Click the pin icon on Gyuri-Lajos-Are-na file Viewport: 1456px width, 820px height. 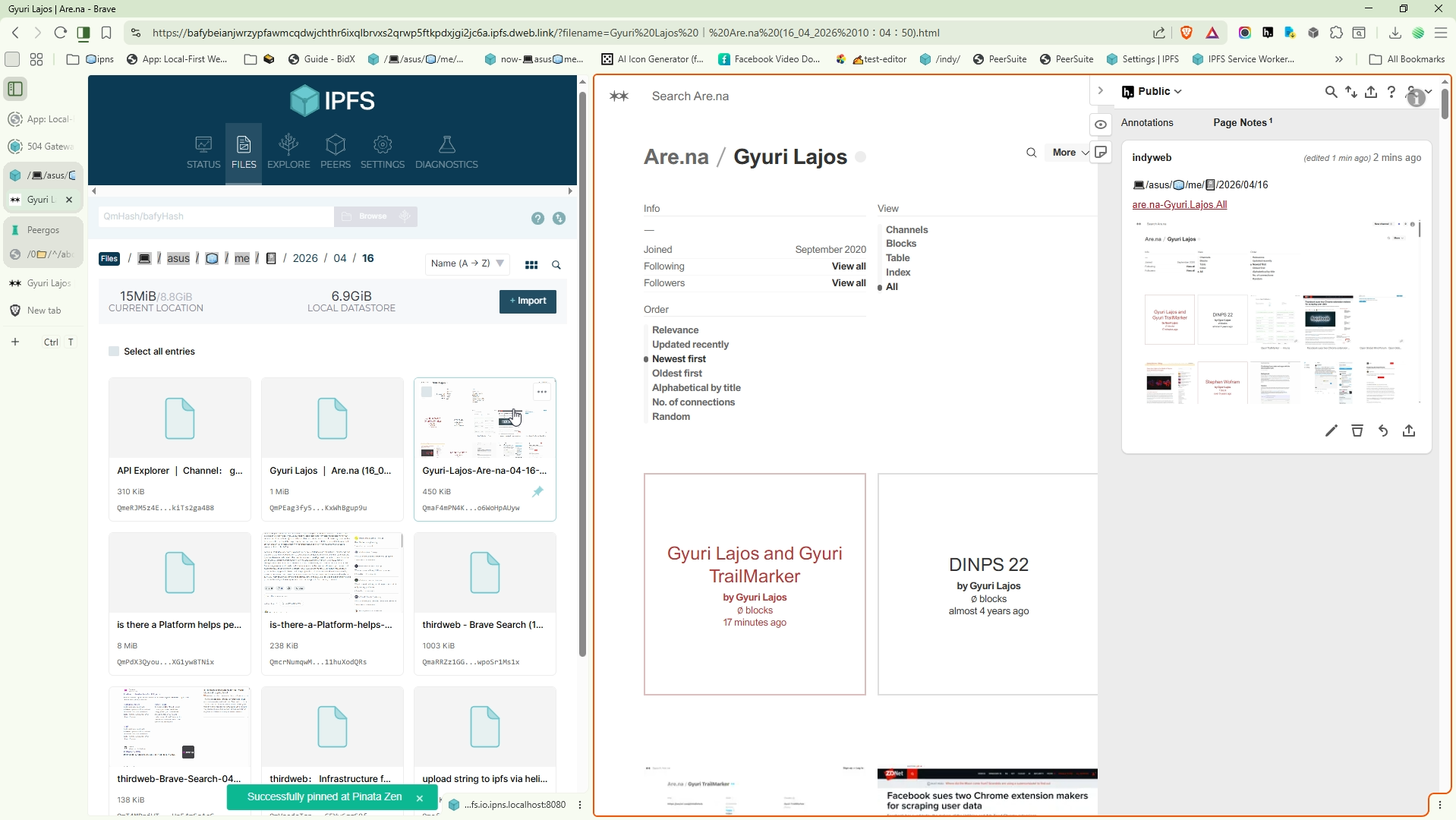(537, 492)
